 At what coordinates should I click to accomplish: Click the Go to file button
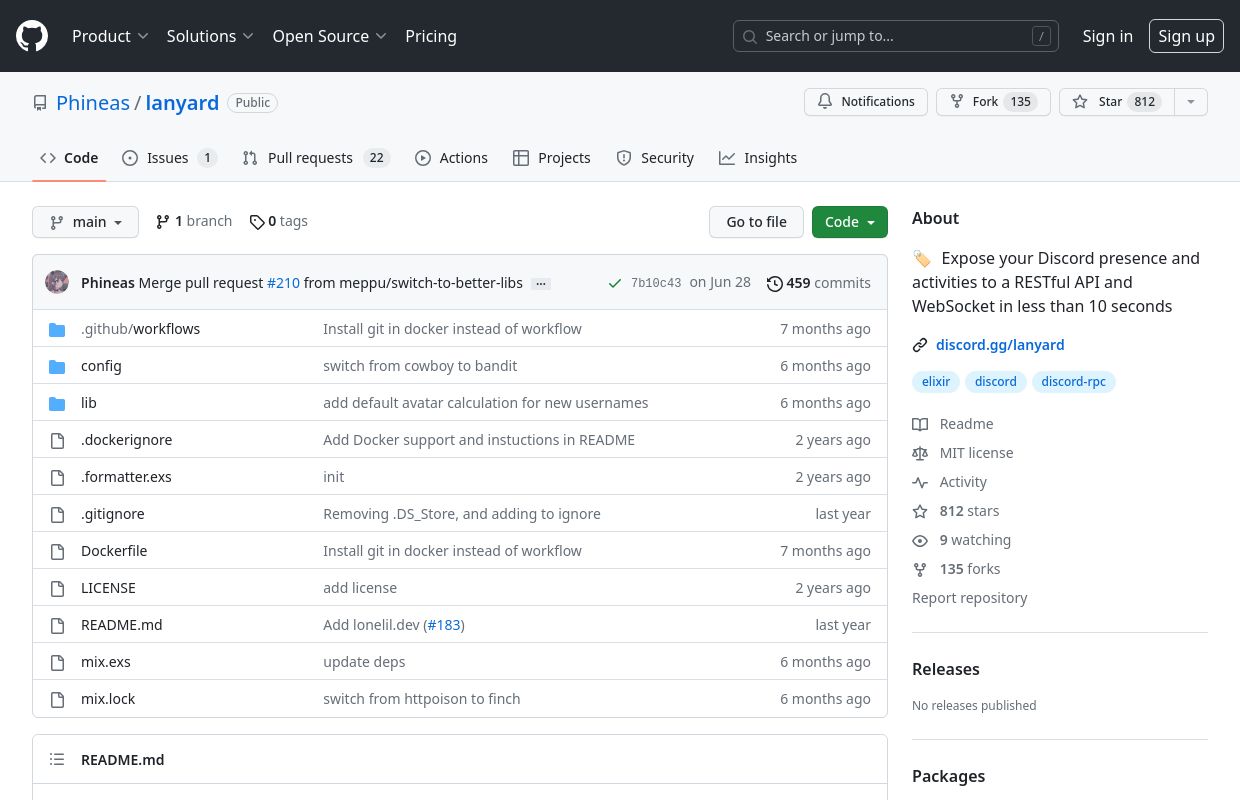pos(756,222)
